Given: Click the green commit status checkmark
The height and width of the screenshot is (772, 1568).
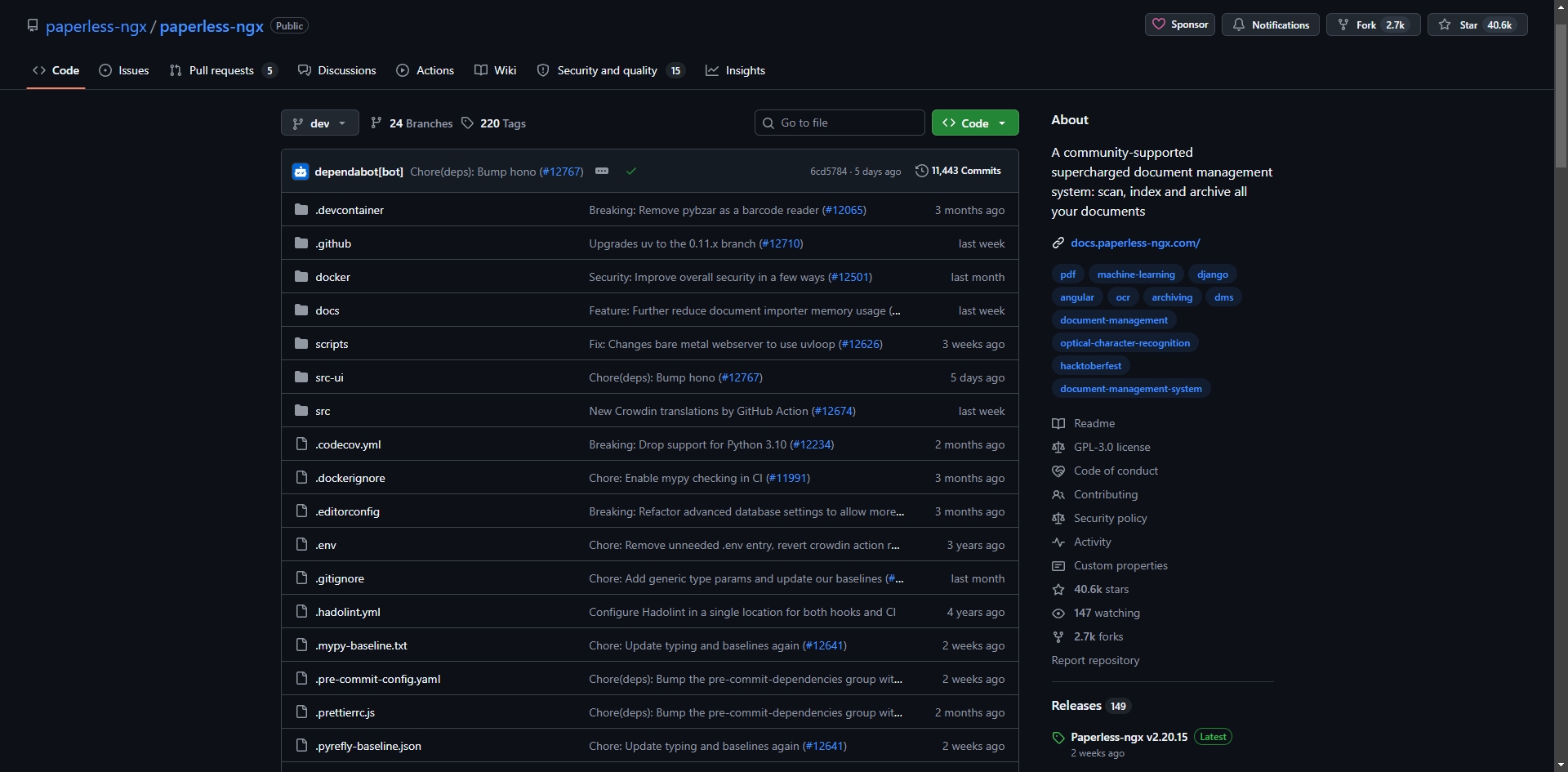Looking at the screenshot, I should pos(631,172).
